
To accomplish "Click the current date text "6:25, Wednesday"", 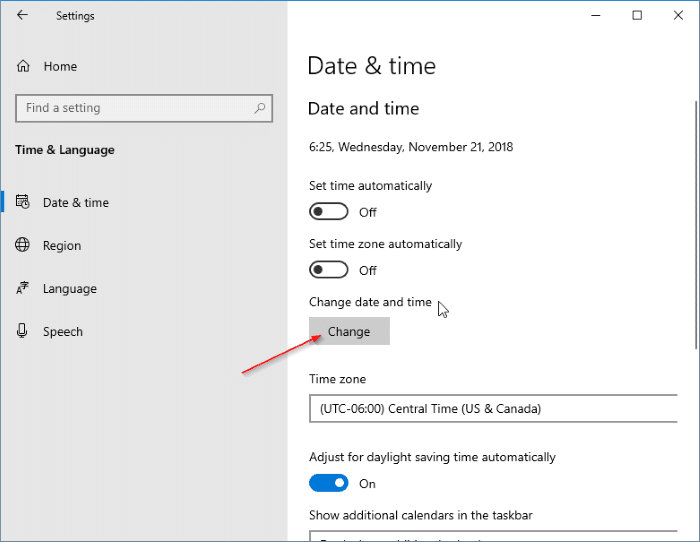I will click(356, 147).
